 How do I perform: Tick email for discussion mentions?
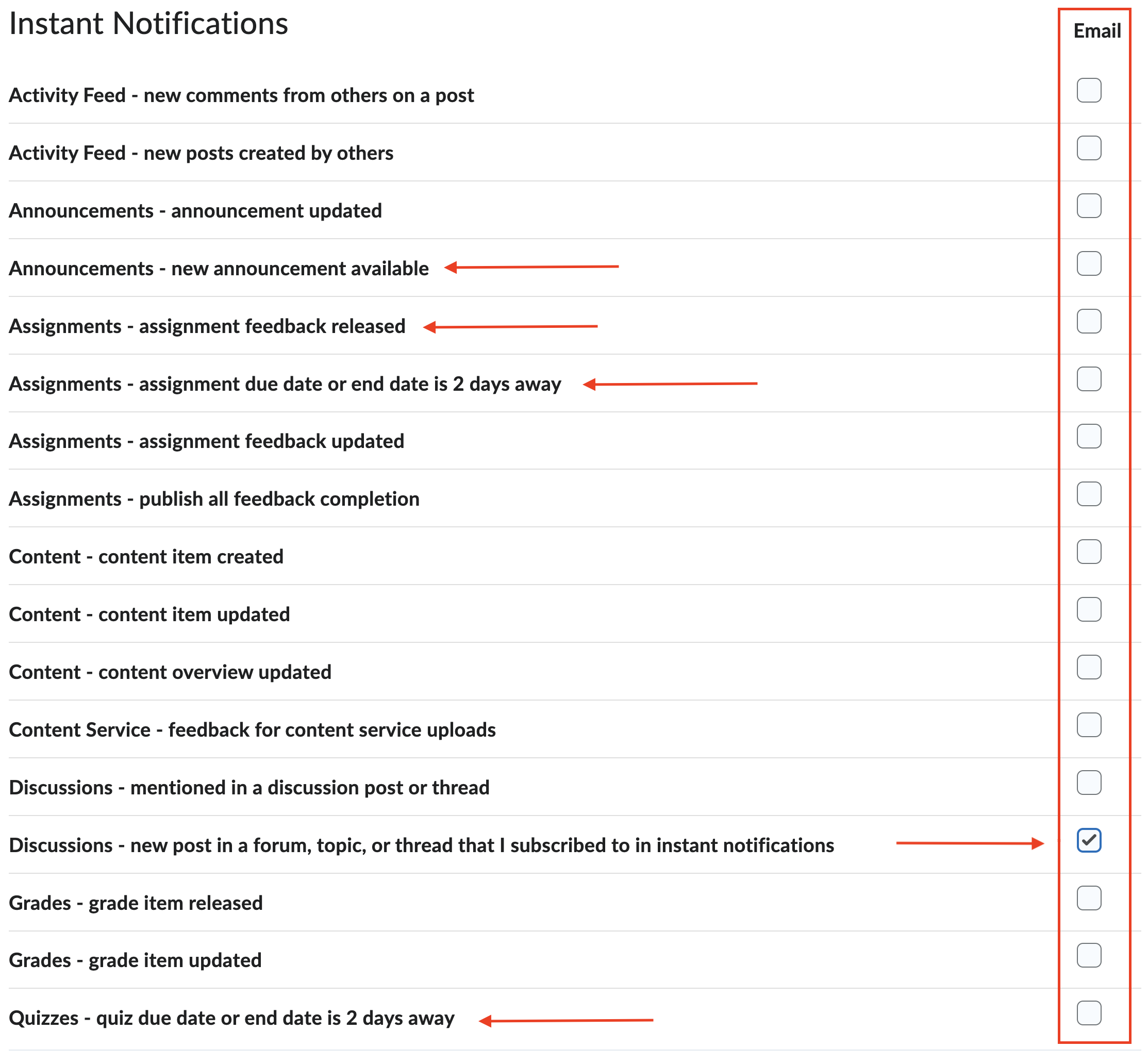pyautogui.click(x=1088, y=783)
